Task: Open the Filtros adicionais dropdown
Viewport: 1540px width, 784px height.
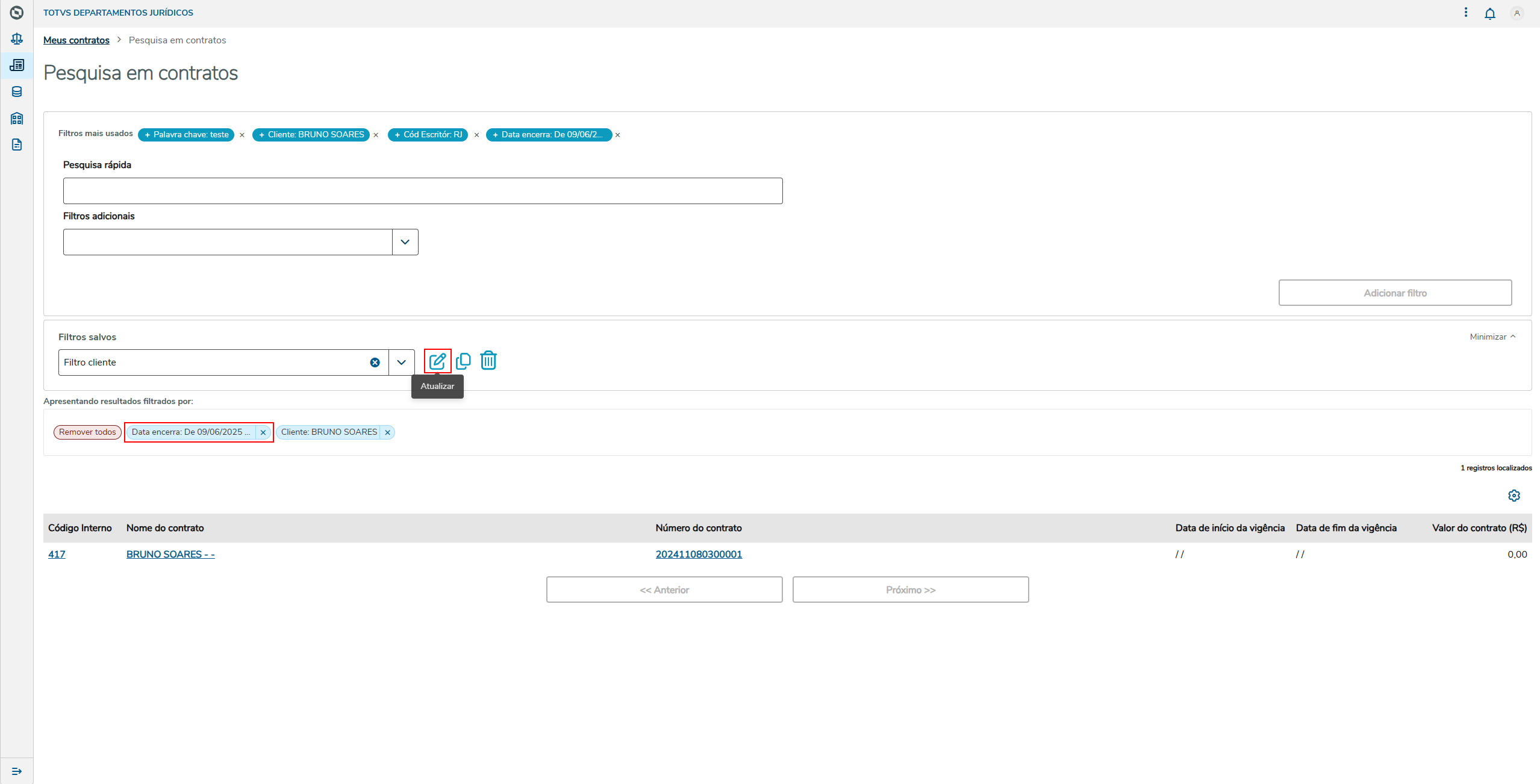Action: click(405, 242)
